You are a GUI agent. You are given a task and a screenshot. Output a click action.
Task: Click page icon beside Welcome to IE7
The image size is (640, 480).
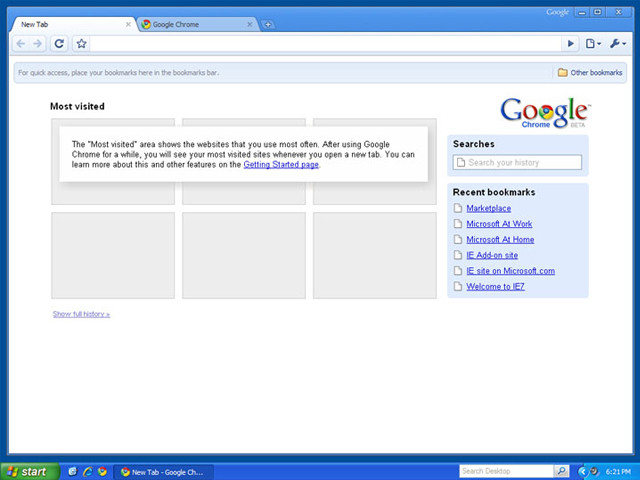(x=458, y=287)
